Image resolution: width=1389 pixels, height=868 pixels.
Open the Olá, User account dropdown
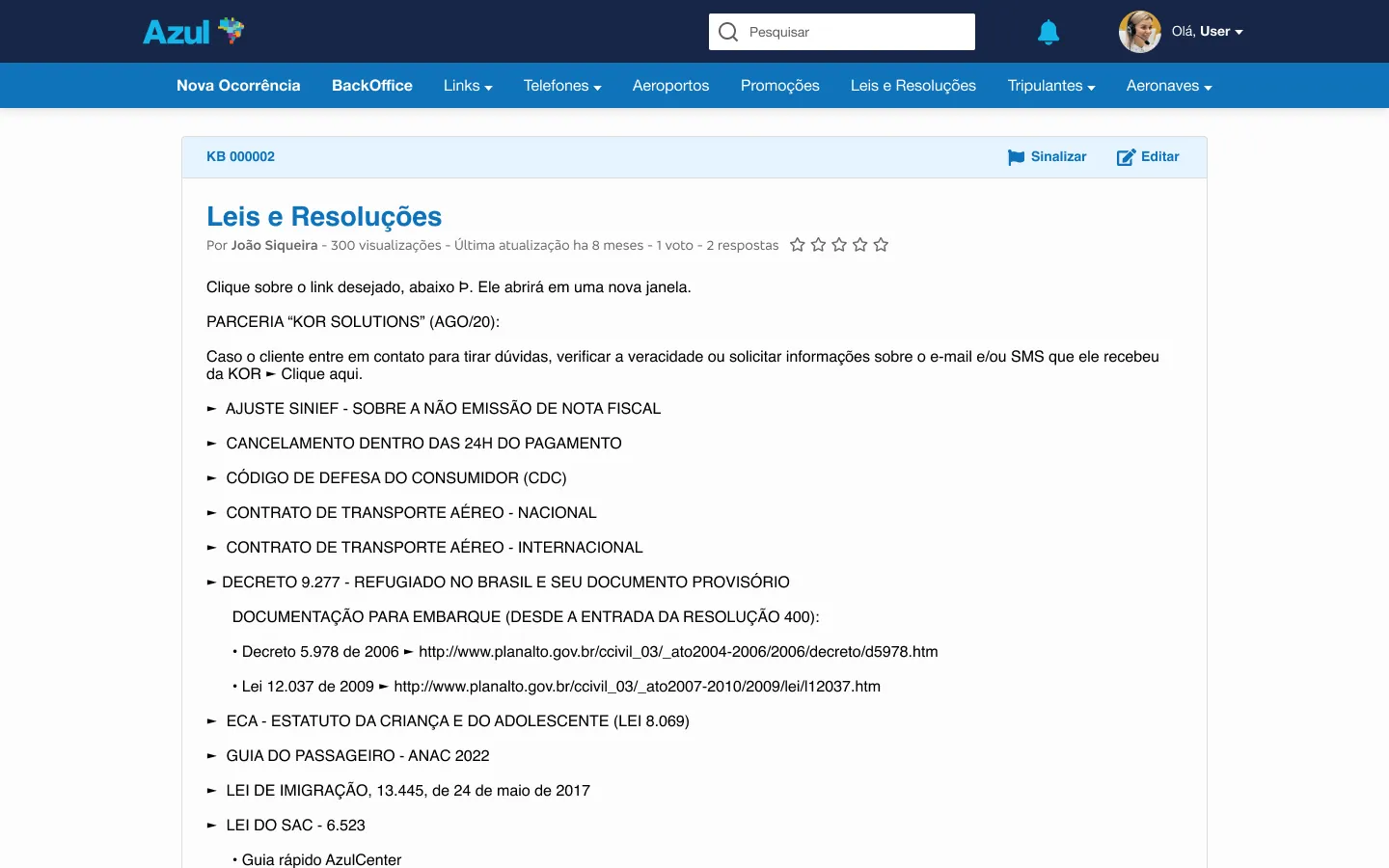point(1208,32)
